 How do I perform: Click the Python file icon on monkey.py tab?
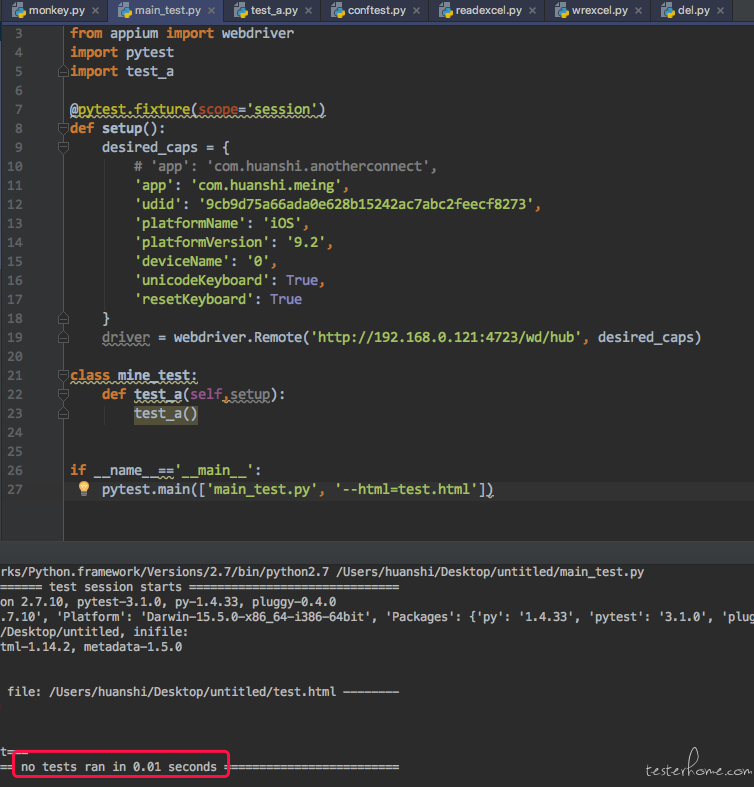pos(19,10)
